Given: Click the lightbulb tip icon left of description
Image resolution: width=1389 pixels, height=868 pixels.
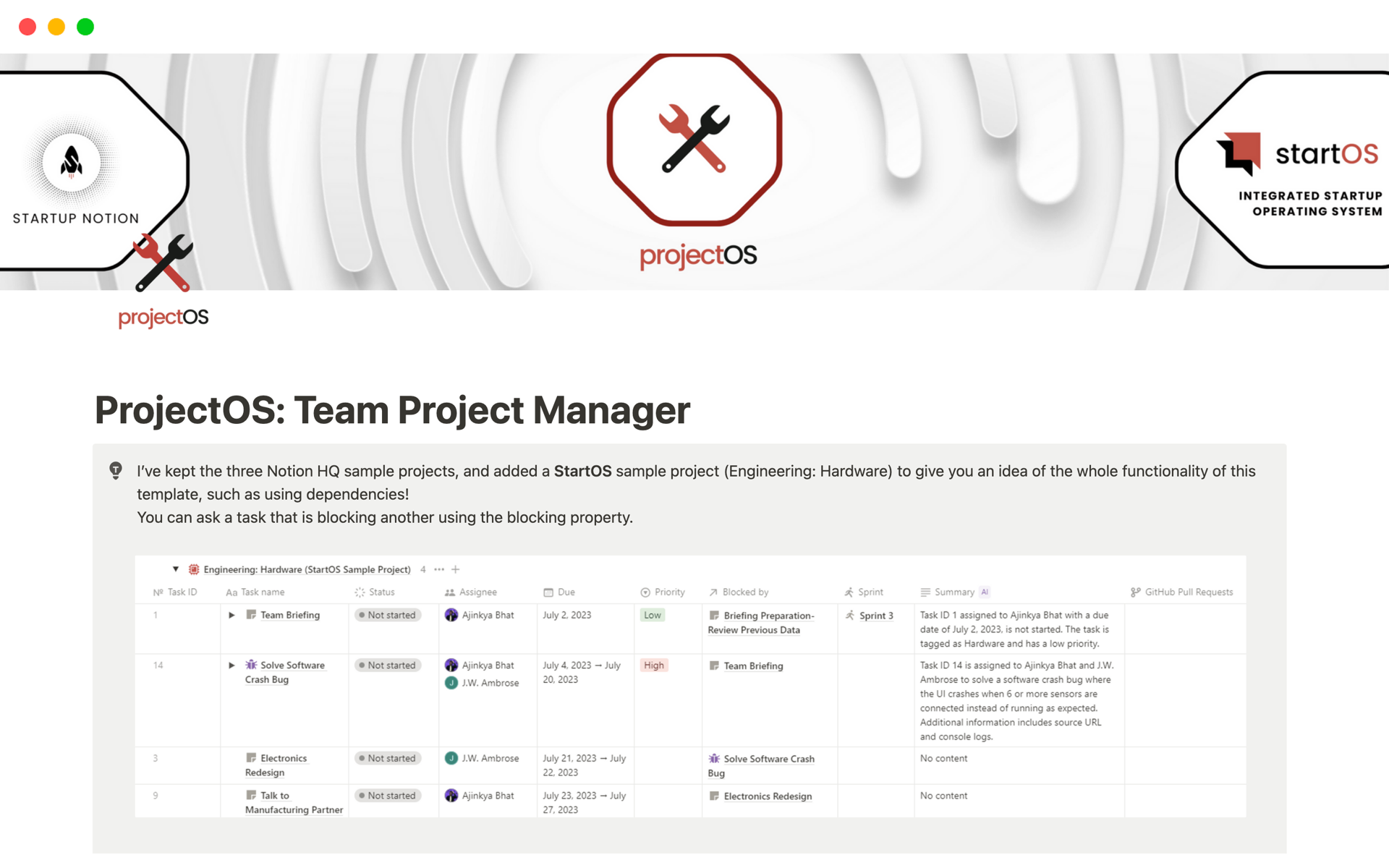Looking at the screenshot, I should pyautogui.click(x=115, y=468).
